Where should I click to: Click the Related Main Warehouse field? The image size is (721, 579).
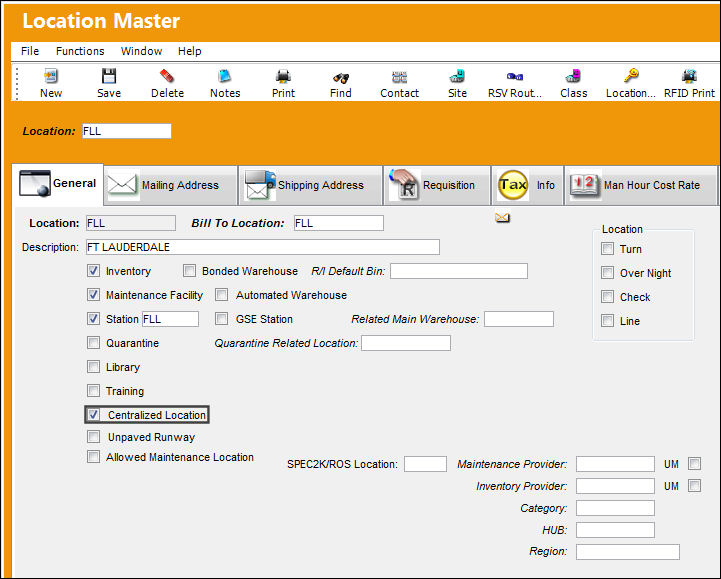519,319
